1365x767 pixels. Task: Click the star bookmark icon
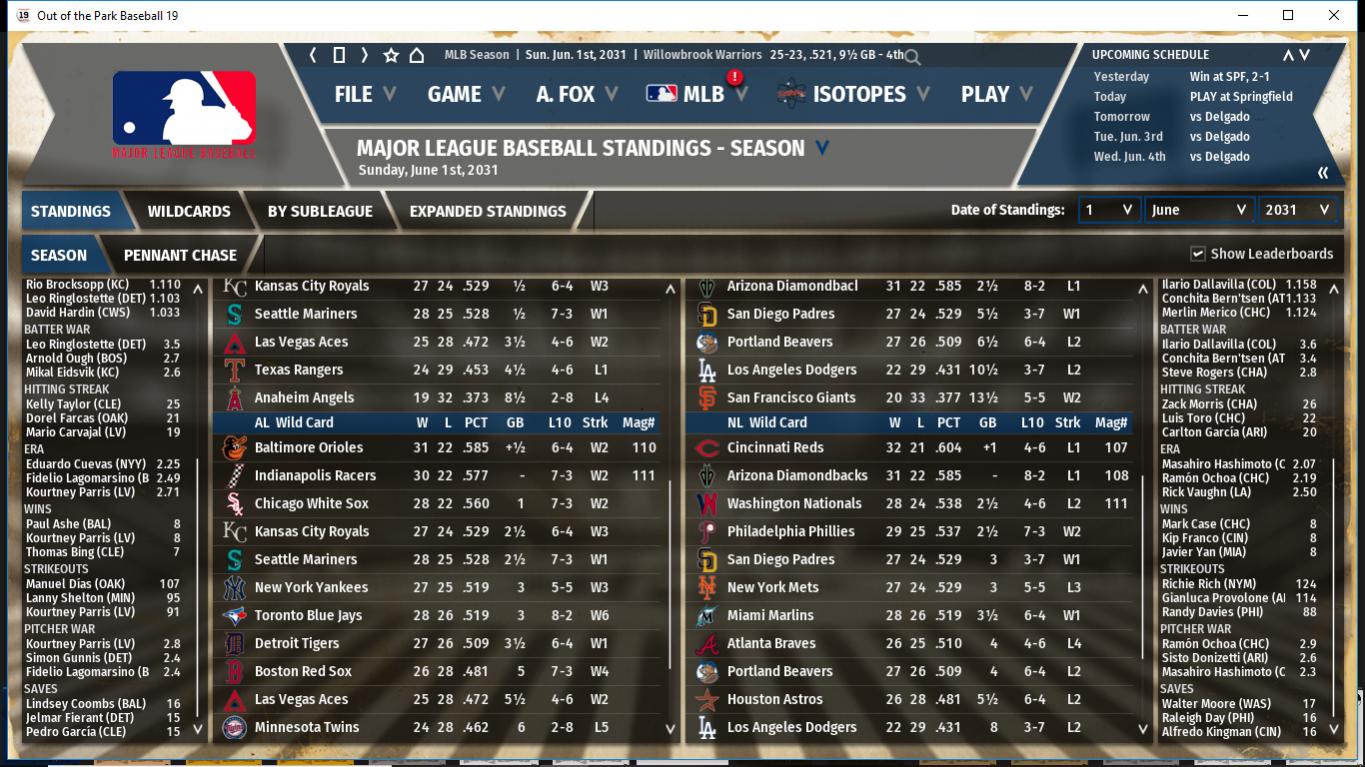(391, 55)
